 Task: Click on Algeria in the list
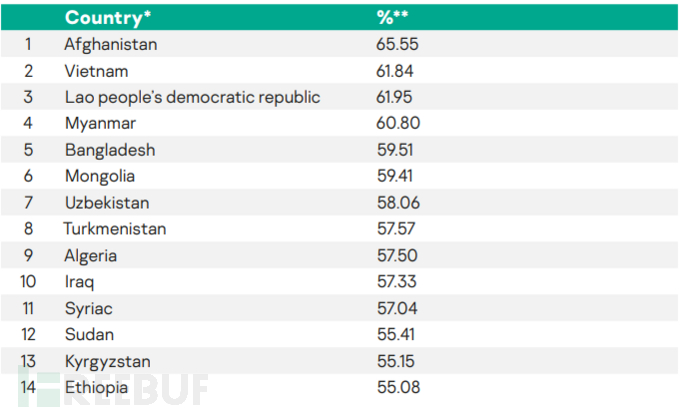pyautogui.click(x=90, y=255)
